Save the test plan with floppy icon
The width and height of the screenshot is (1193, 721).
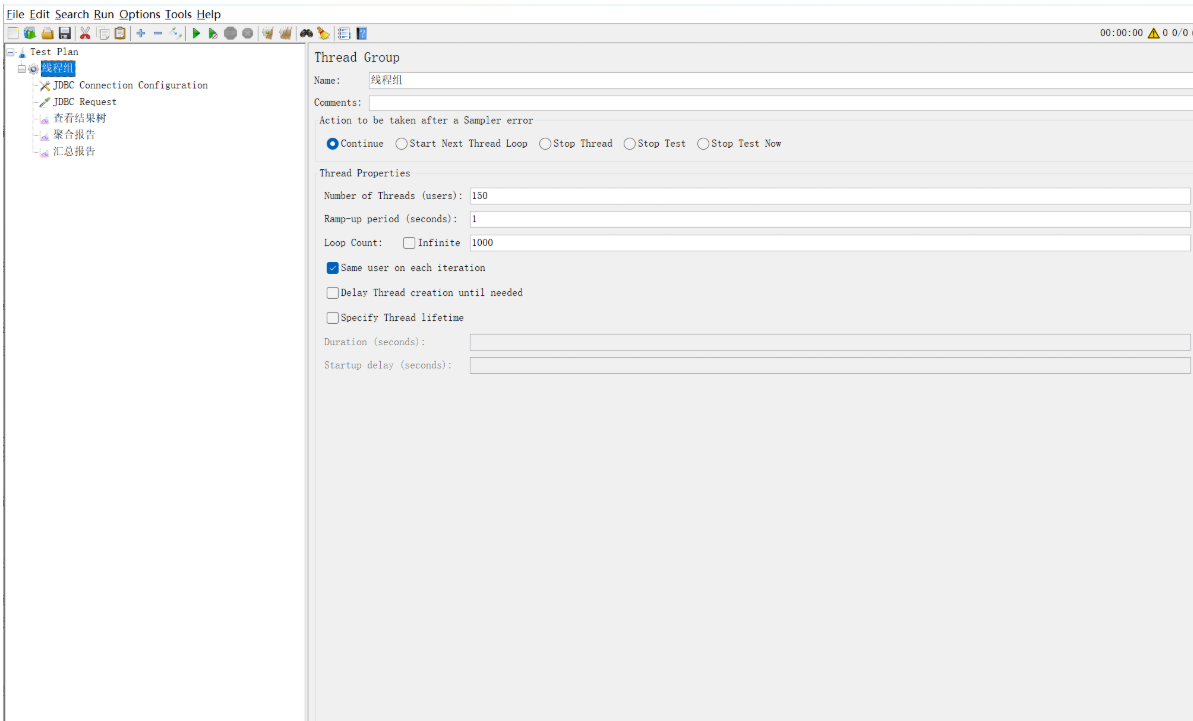coord(65,33)
